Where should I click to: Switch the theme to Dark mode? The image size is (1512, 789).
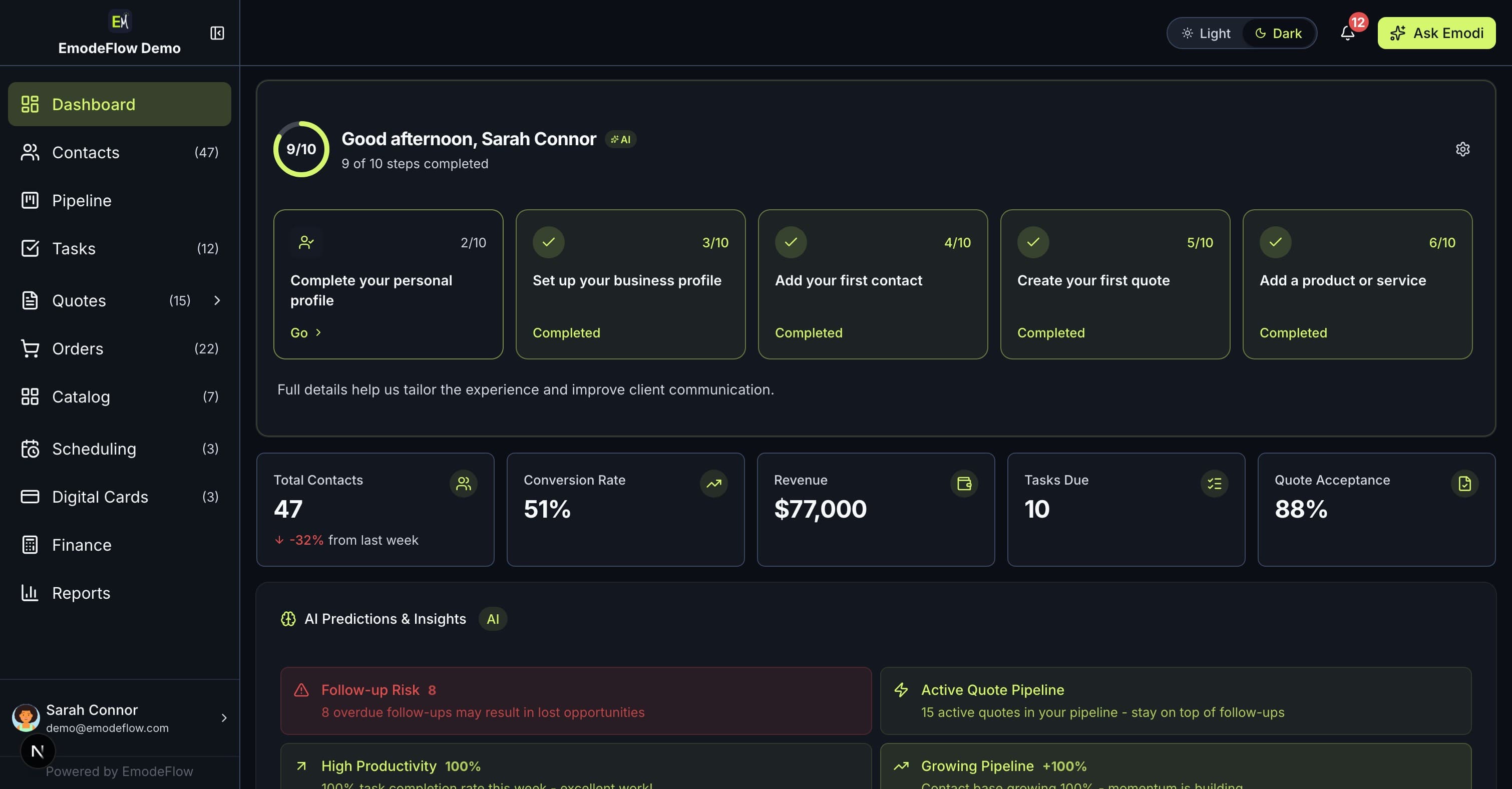click(x=1278, y=33)
